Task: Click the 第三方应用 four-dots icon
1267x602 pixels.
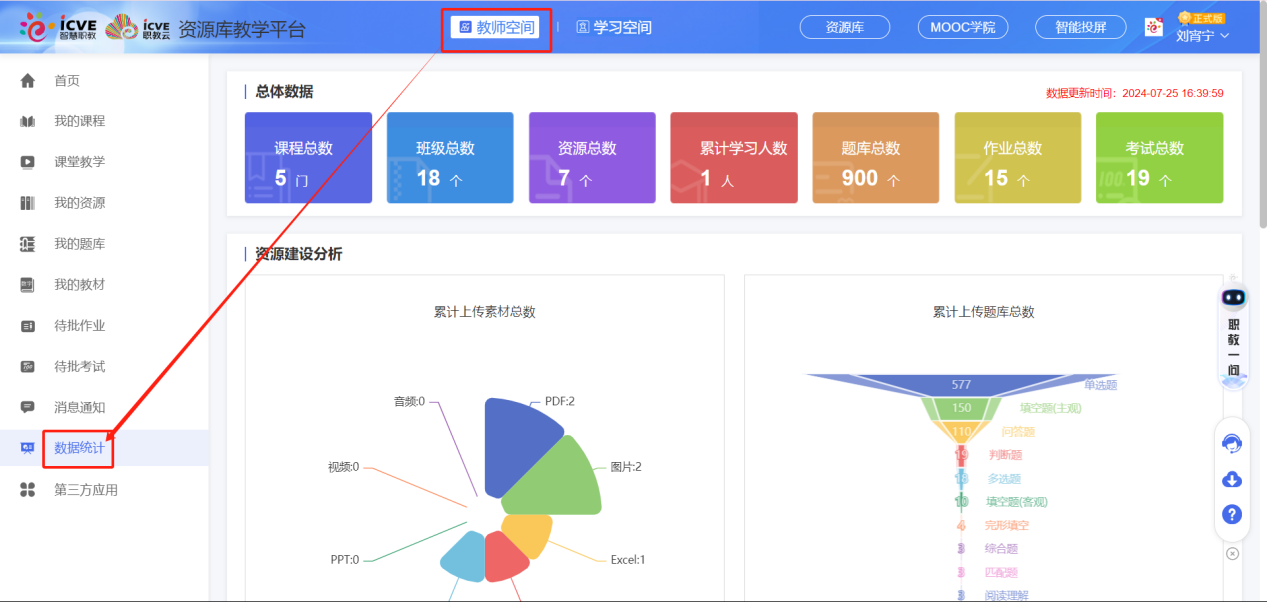Action: click(x=28, y=490)
